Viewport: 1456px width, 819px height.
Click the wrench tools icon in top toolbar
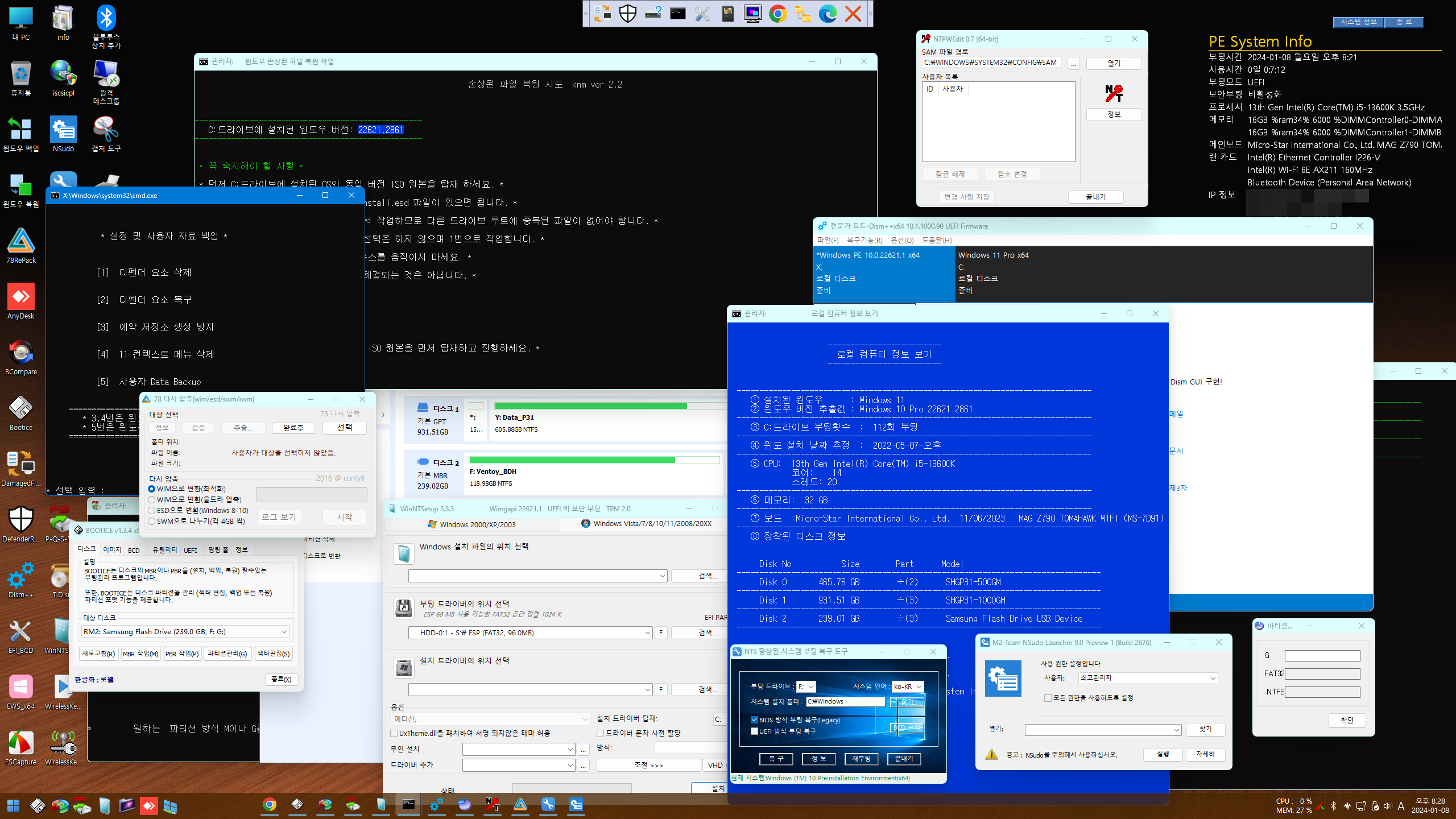click(x=702, y=14)
